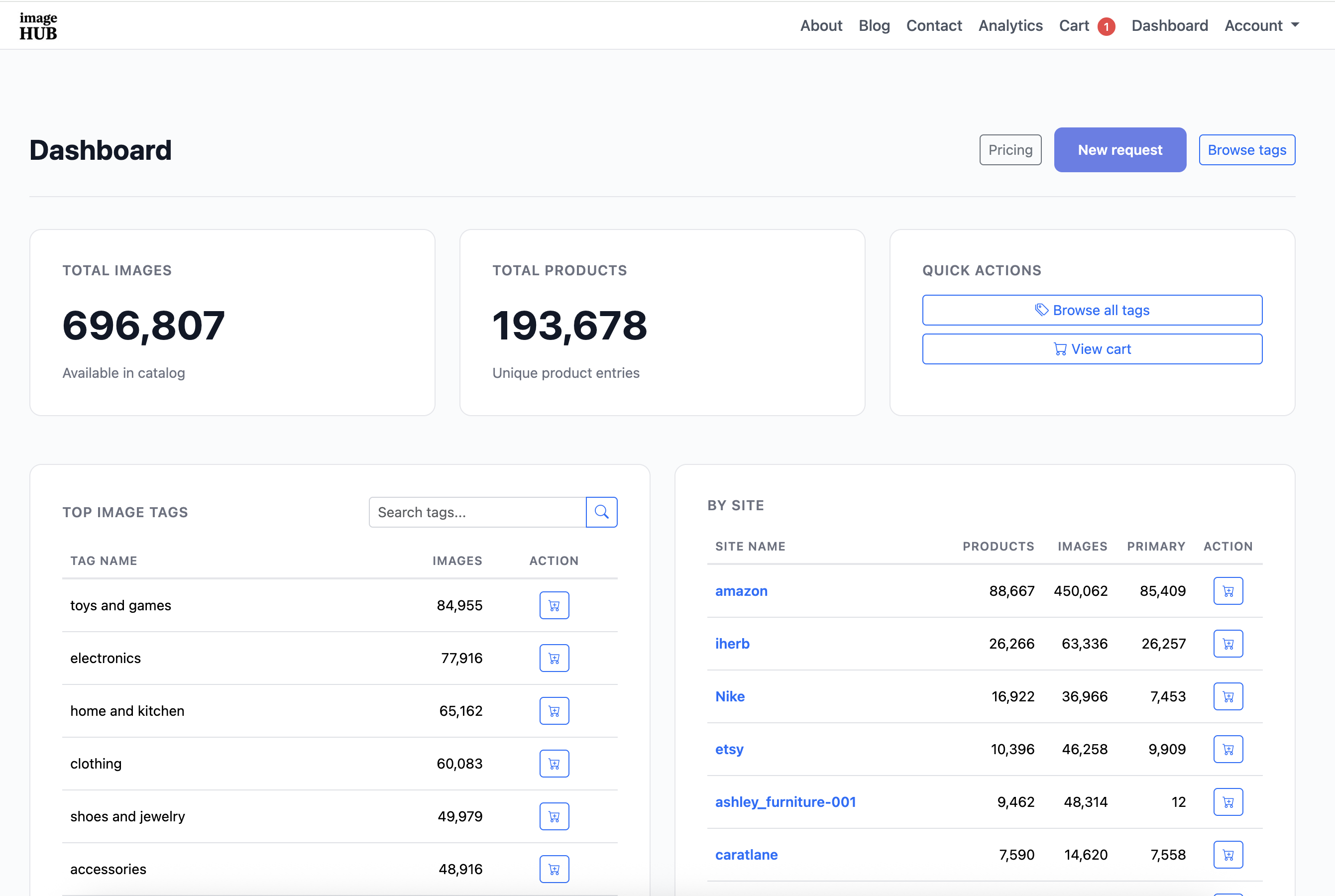The width and height of the screenshot is (1335, 896).
Task: Add 'shoes and jewelry' tag to cart
Action: click(x=554, y=816)
